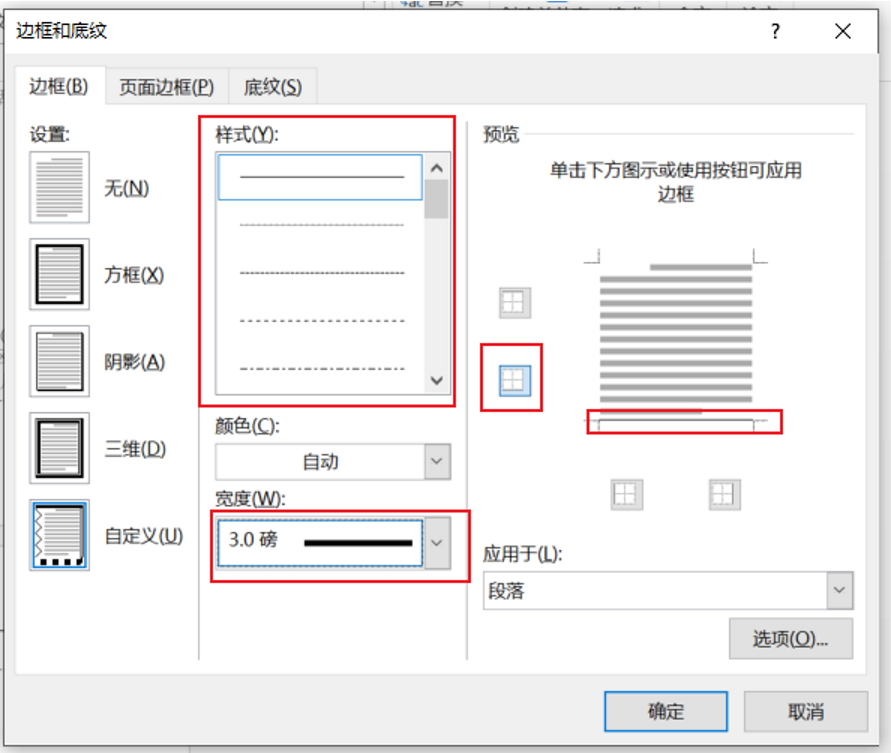This screenshot has width=891, height=753.
Task: Select the solid line style
Action: pos(320,177)
